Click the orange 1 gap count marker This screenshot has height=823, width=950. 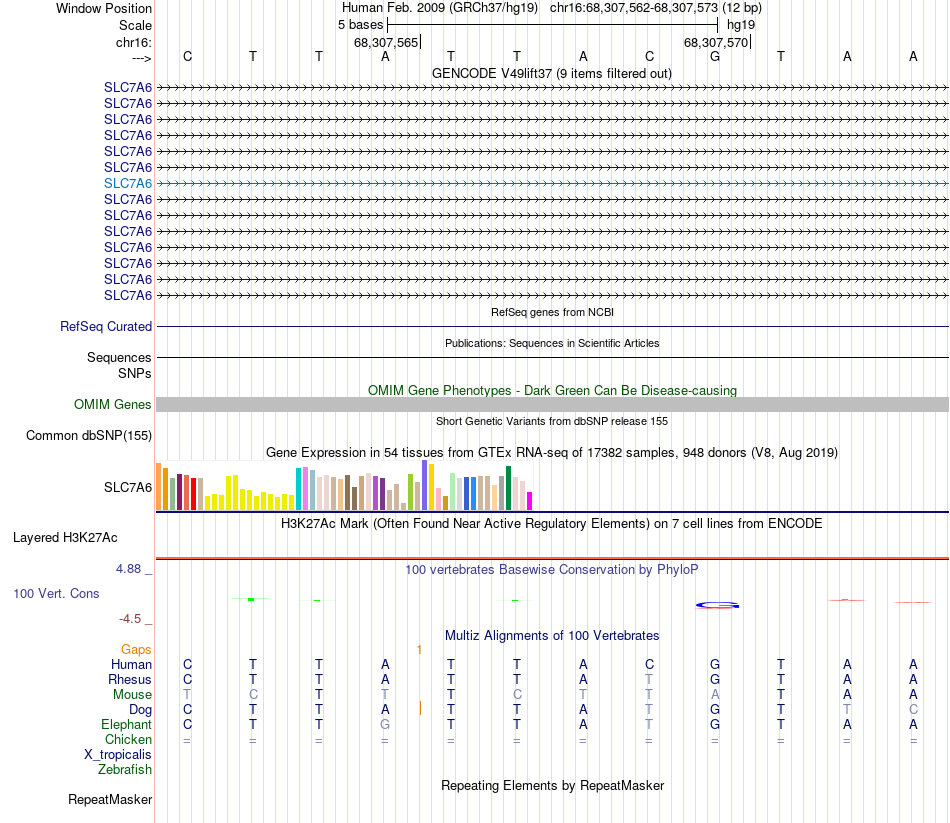pyautogui.click(x=419, y=650)
